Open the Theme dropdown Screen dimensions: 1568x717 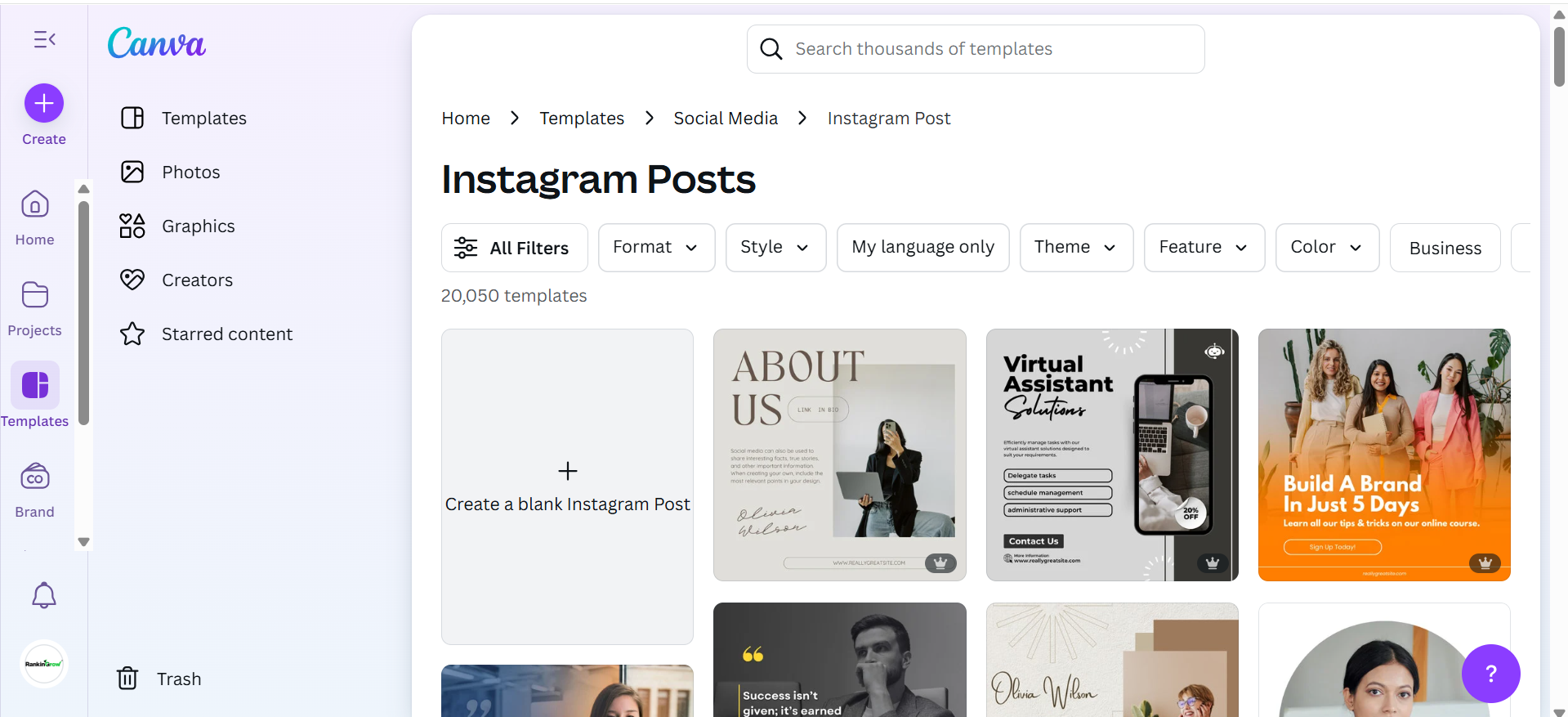(1076, 248)
